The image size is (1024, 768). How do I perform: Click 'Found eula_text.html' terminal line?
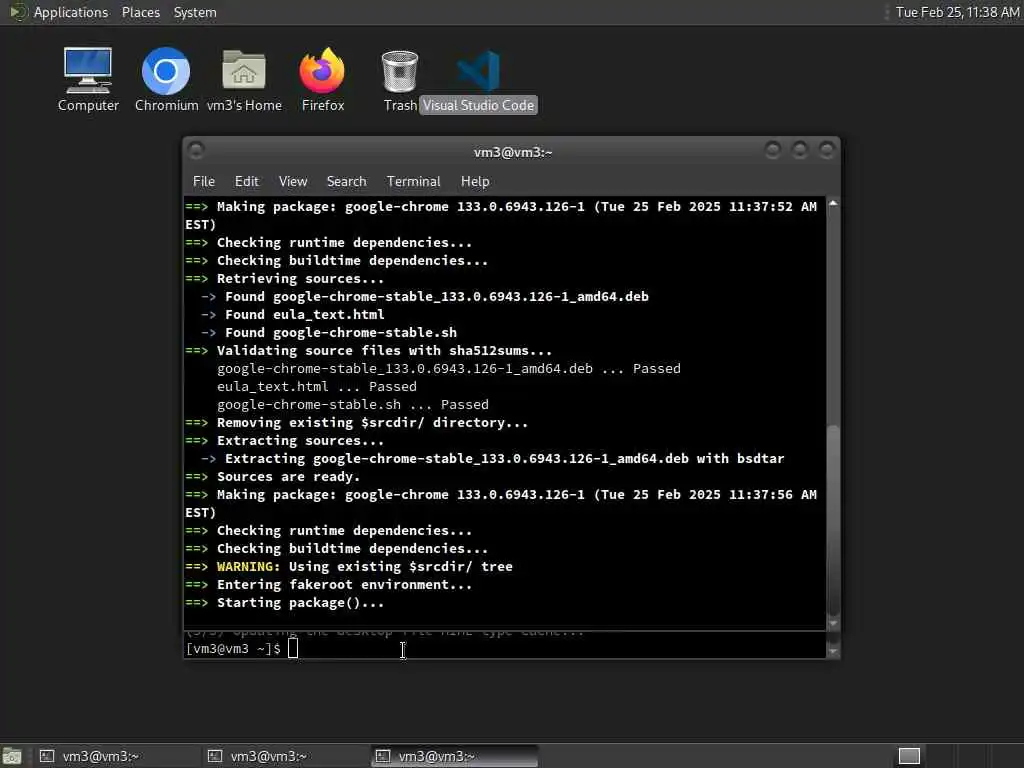(304, 315)
